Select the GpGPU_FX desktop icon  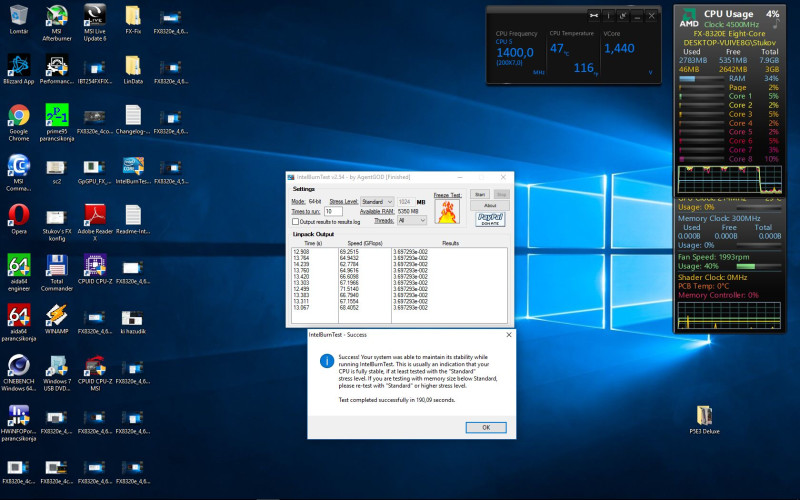[x=94, y=167]
